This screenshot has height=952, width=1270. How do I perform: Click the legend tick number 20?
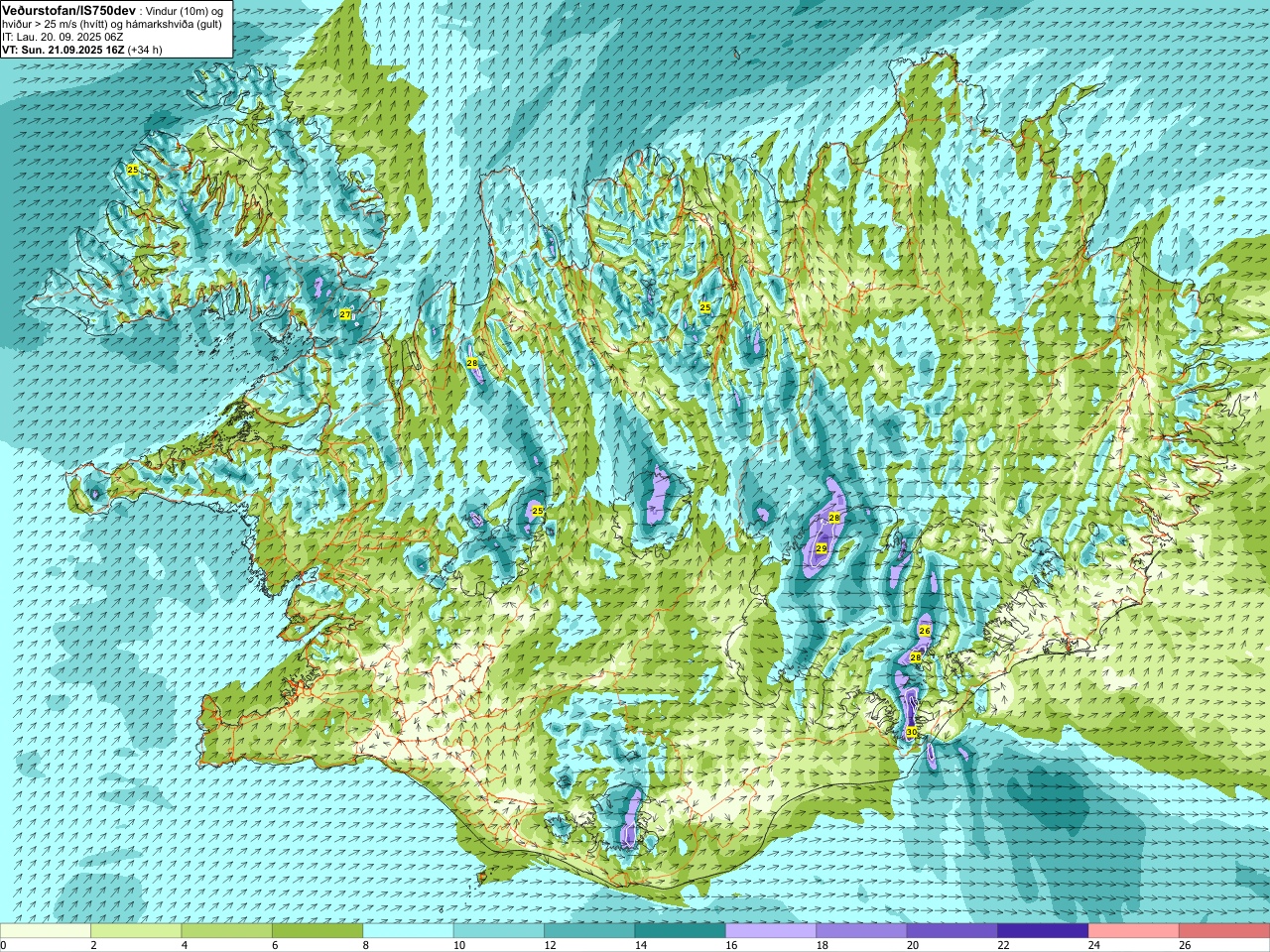[912, 945]
